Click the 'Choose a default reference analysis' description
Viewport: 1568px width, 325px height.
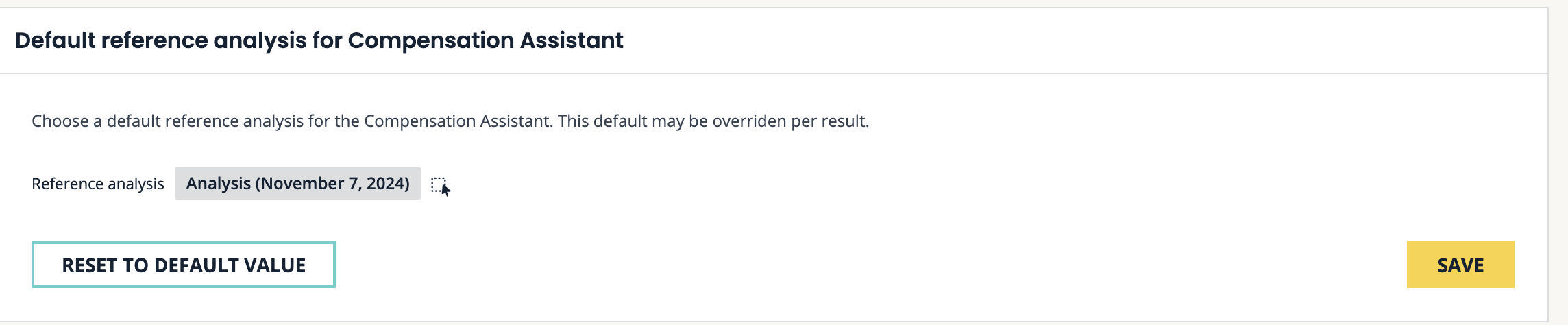292,121
